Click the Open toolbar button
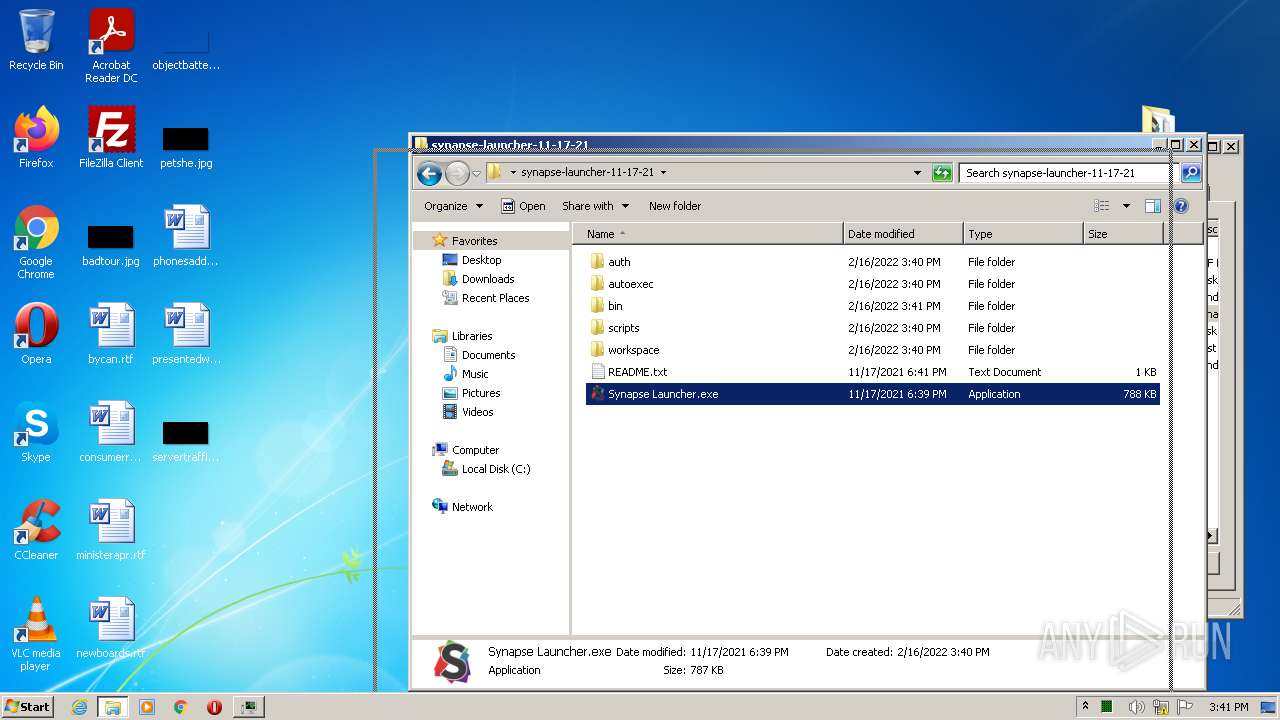This screenshot has width=1280, height=720. [523, 206]
